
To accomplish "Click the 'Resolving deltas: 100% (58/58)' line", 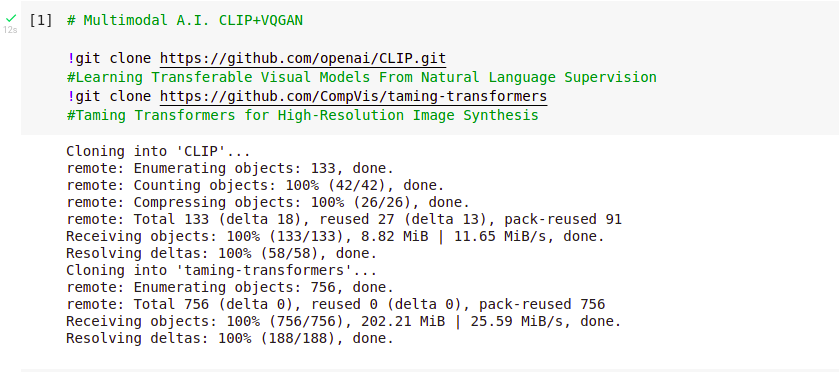I will point(222,254).
